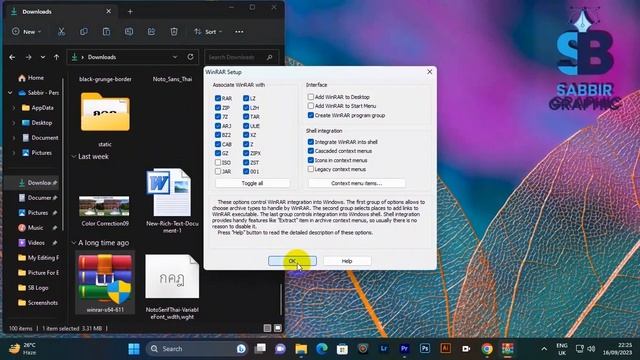Viewport: 640px width, 360px height.
Task: Open Windows Start menu
Action: [x=134, y=349]
